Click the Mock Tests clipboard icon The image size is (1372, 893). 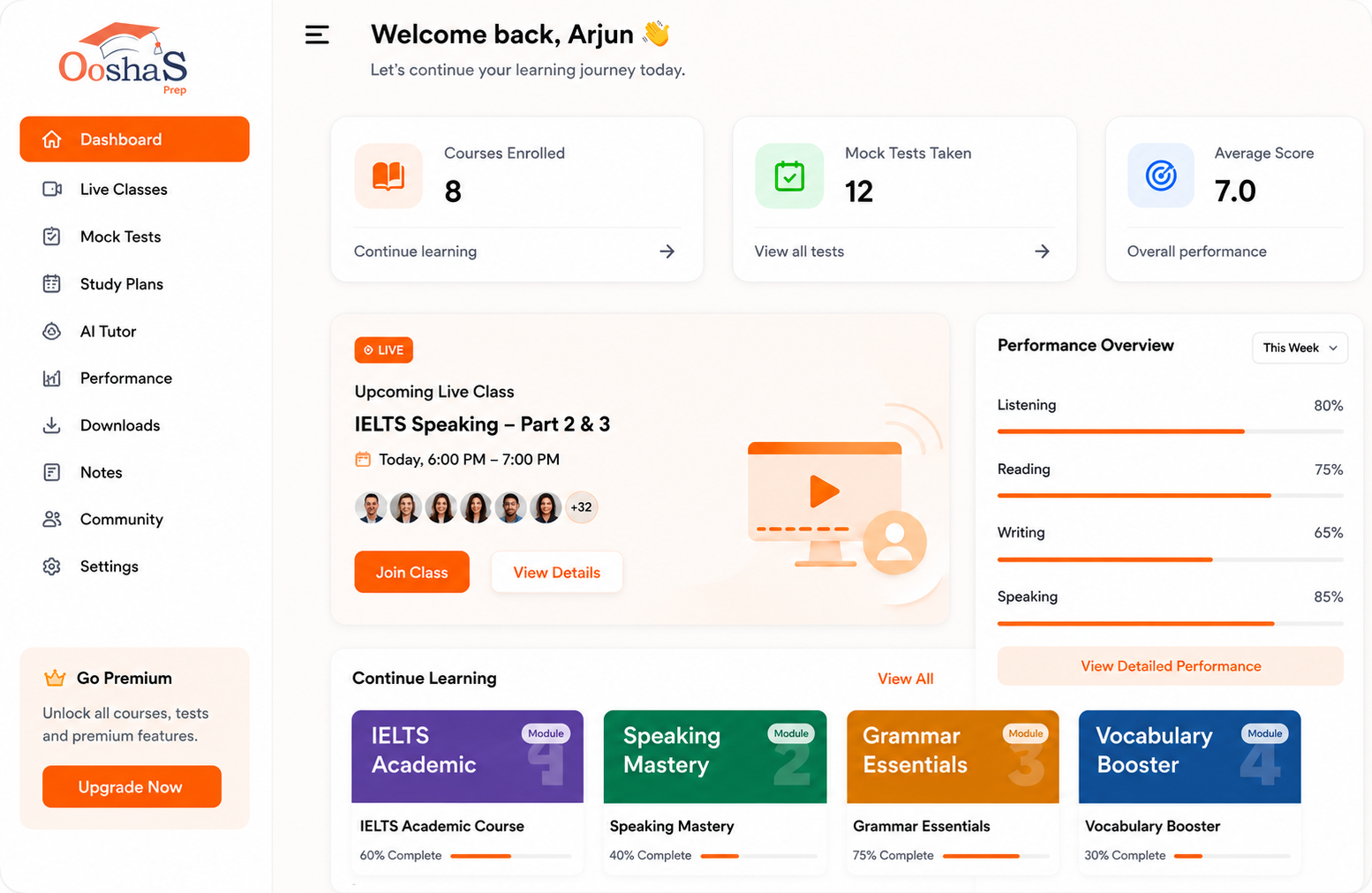click(x=52, y=236)
